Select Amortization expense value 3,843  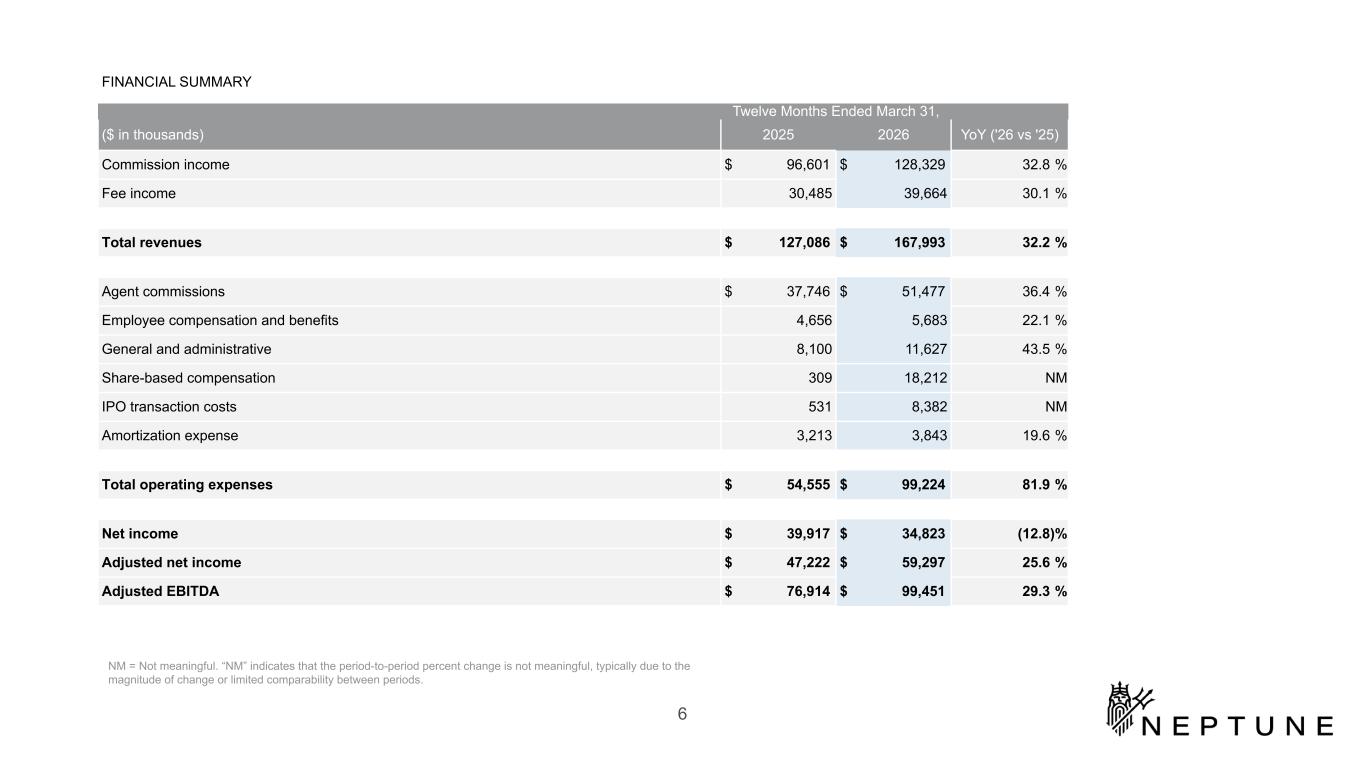click(927, 437)
